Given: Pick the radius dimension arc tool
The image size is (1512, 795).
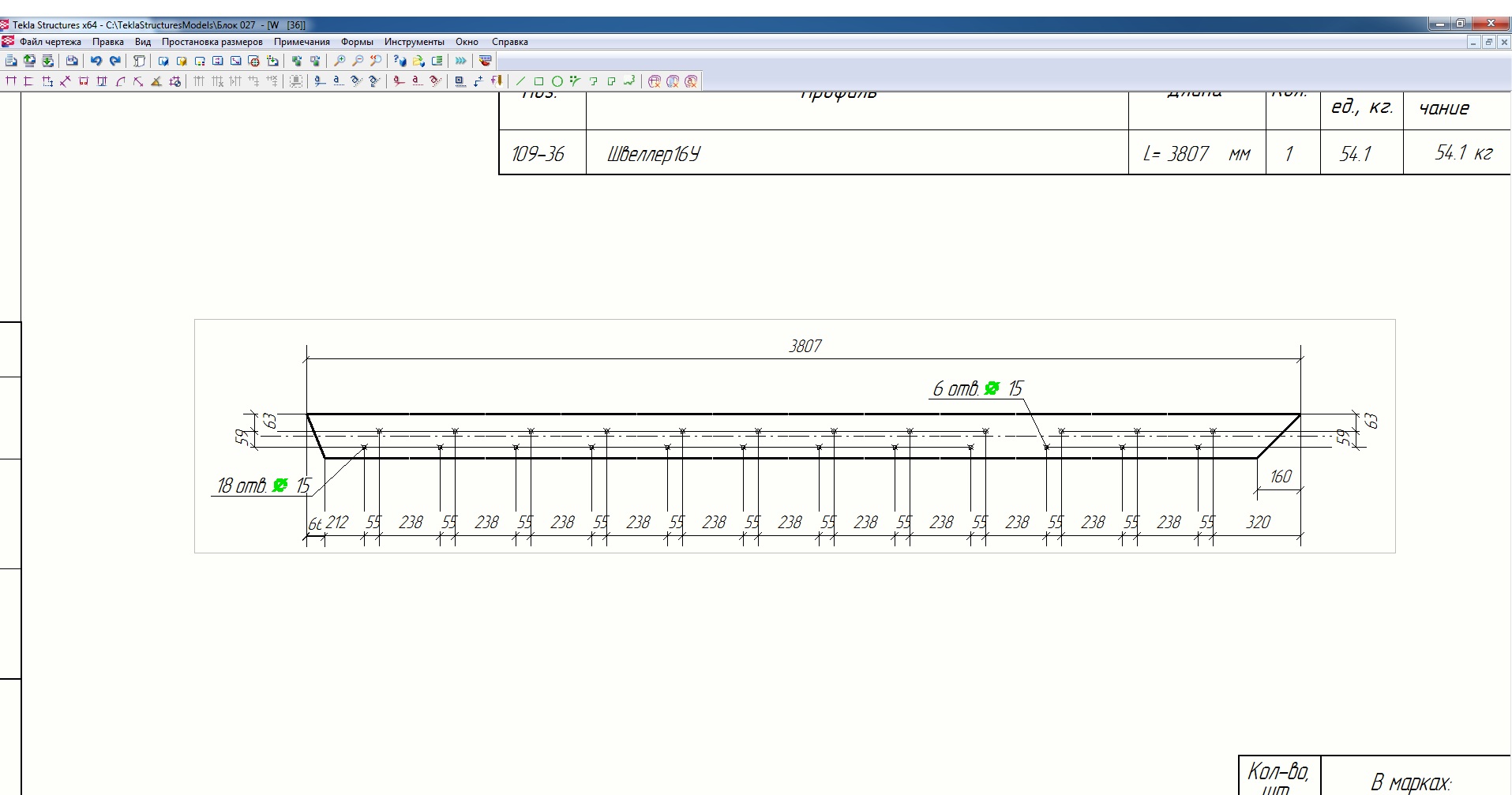Looking at the screenshot, I should click(x=120, y=81).
